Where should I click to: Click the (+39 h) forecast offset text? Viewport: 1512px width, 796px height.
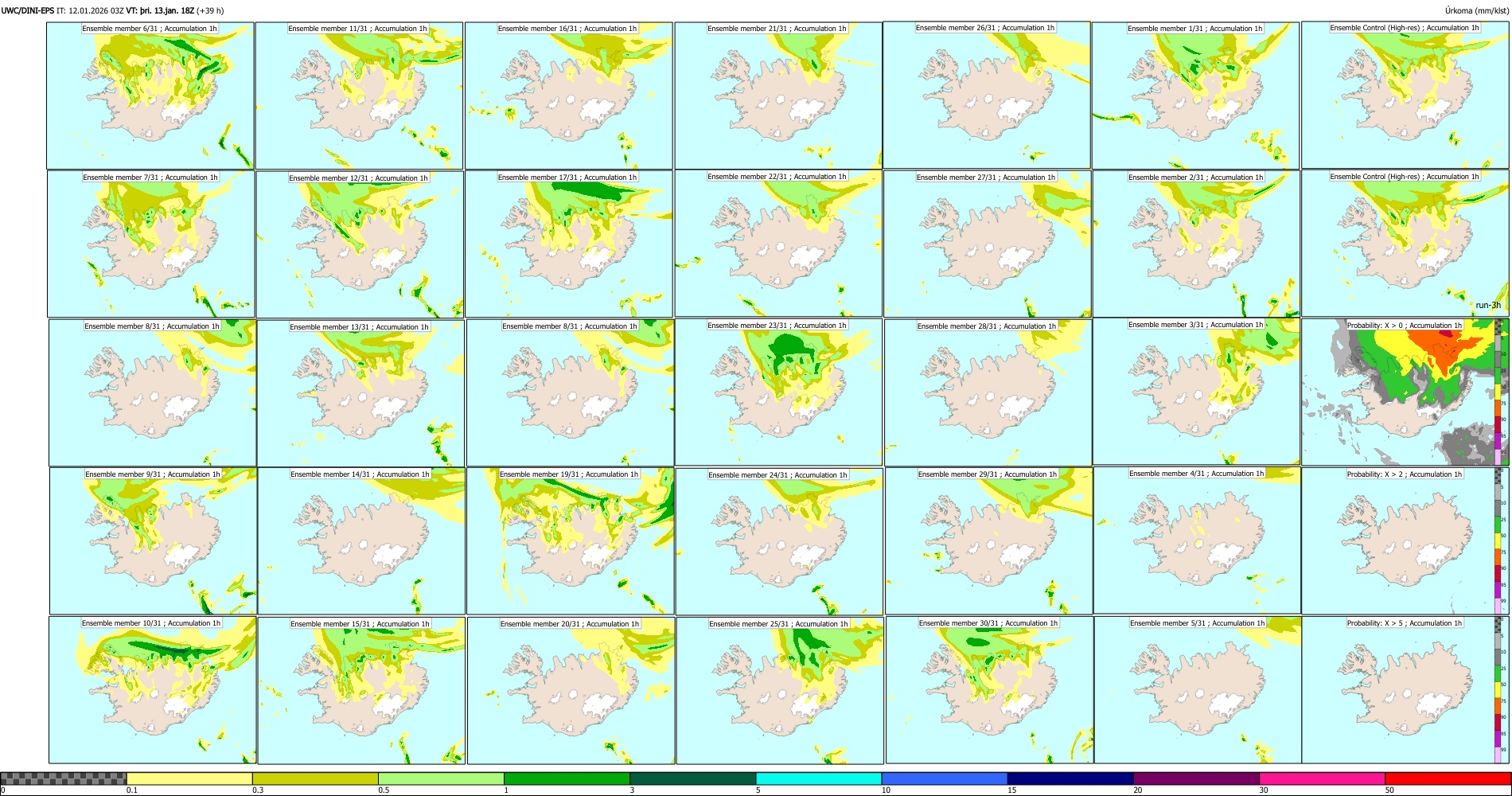click(x=210, y=11)
